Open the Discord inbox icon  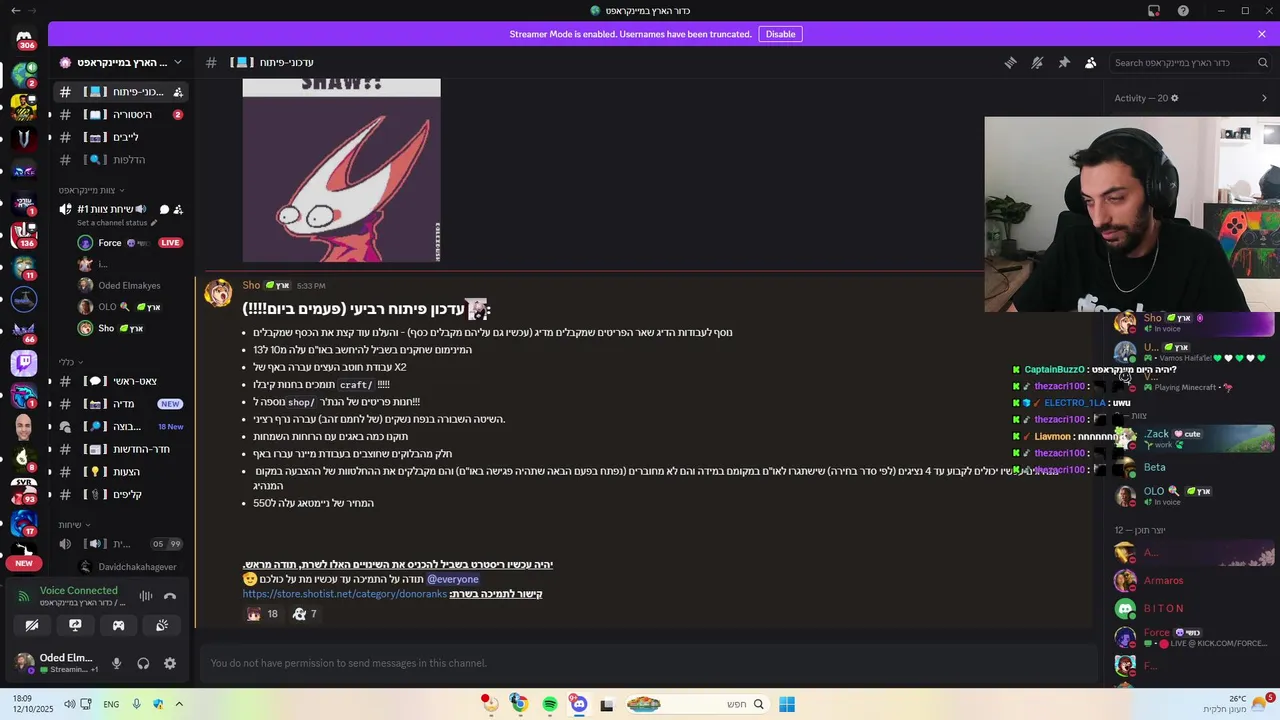tap(1154, 11)
